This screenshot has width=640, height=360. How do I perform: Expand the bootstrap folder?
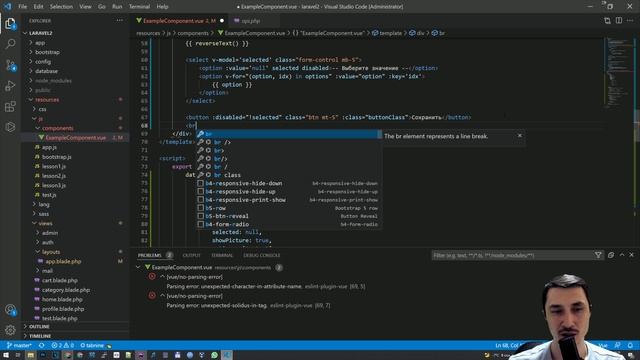76,52
